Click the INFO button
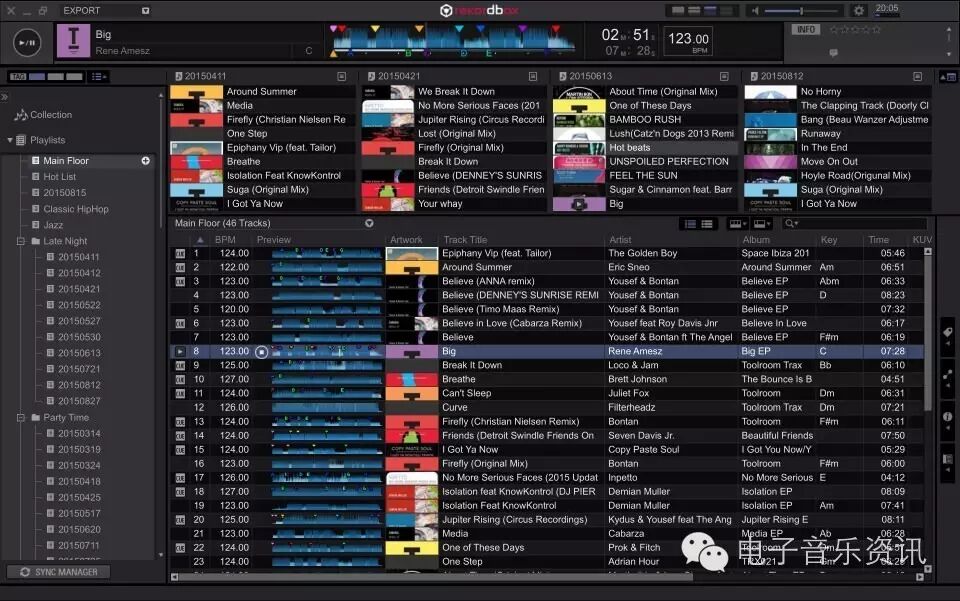The width and height of the screenshot is (960, 601). pyautogui.click(x=806, y=29)
